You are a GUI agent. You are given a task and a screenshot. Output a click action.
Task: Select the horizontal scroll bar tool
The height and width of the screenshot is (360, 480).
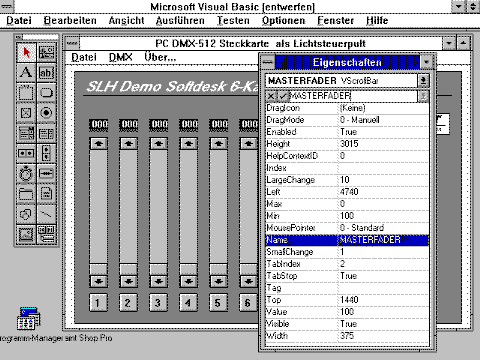pyautogui.click(x=26, y=153)
